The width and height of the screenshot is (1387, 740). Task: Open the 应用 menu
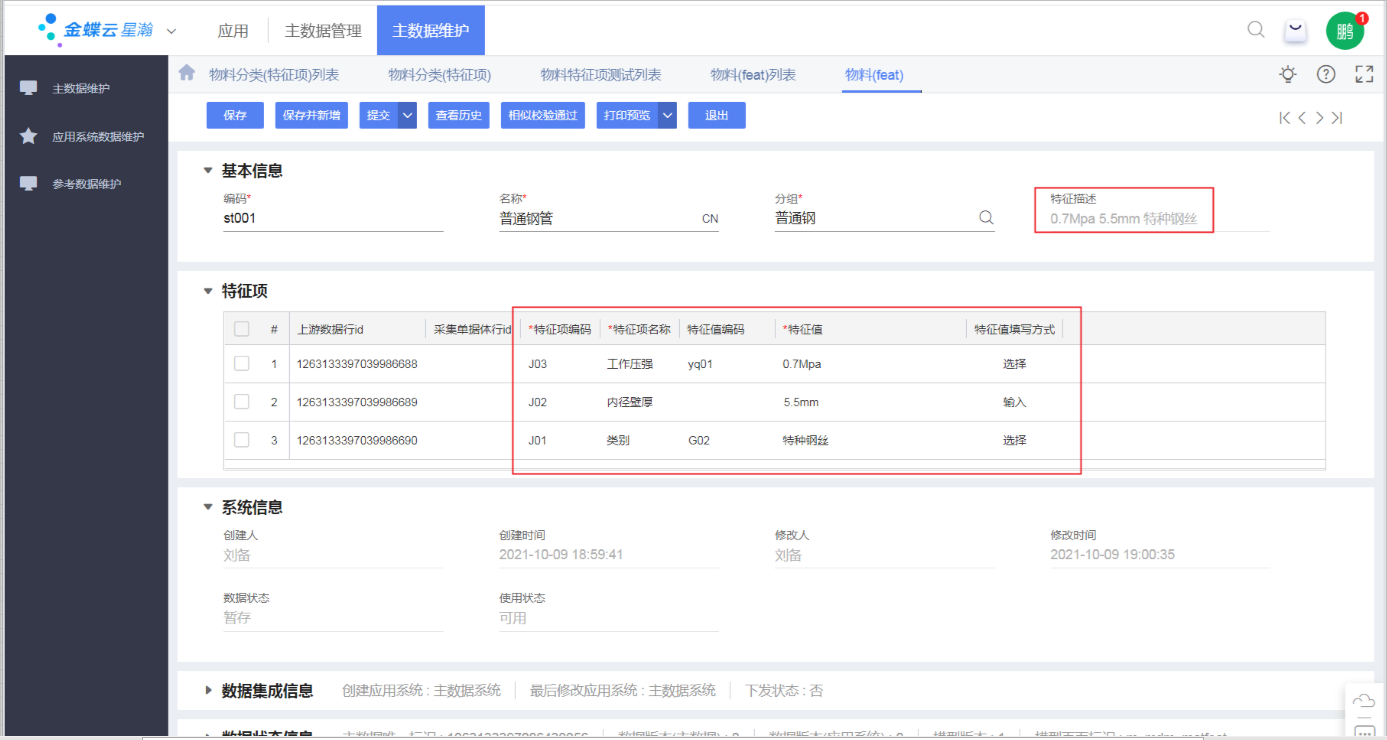(x=233, y=30)
